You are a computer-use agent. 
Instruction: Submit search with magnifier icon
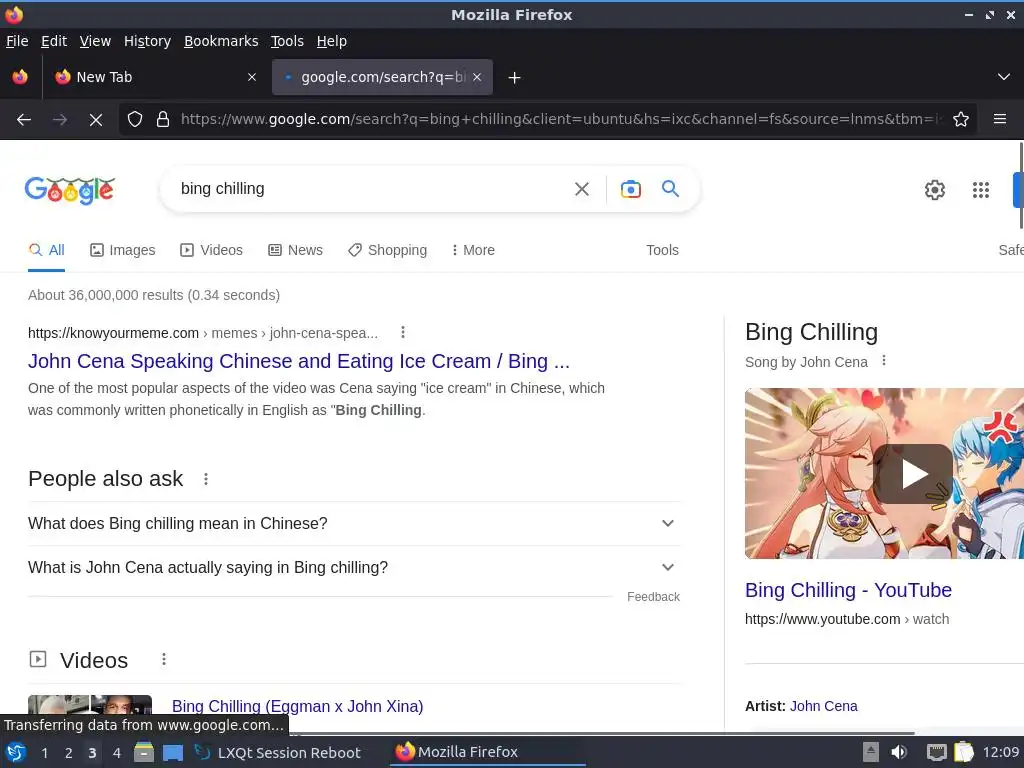click(671, 189)
